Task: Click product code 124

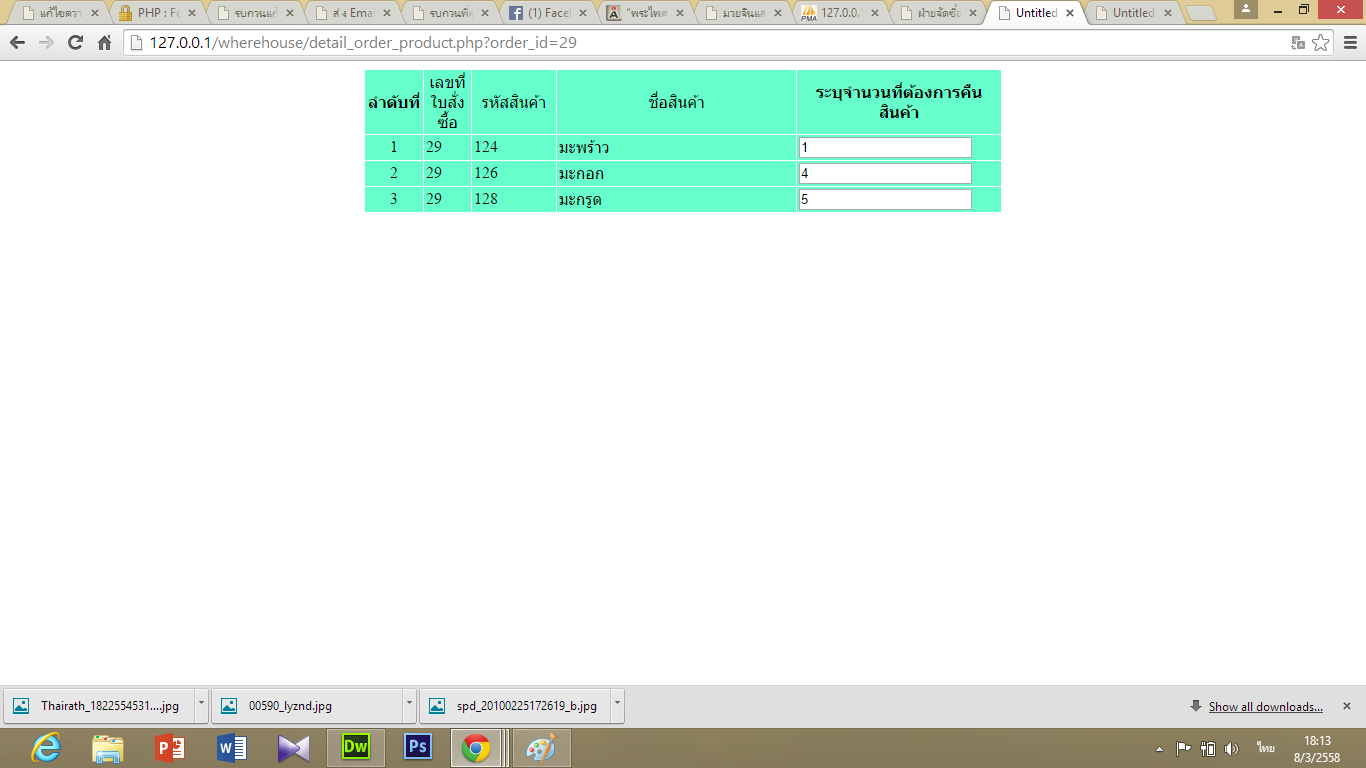Action: tap(486, 148)
